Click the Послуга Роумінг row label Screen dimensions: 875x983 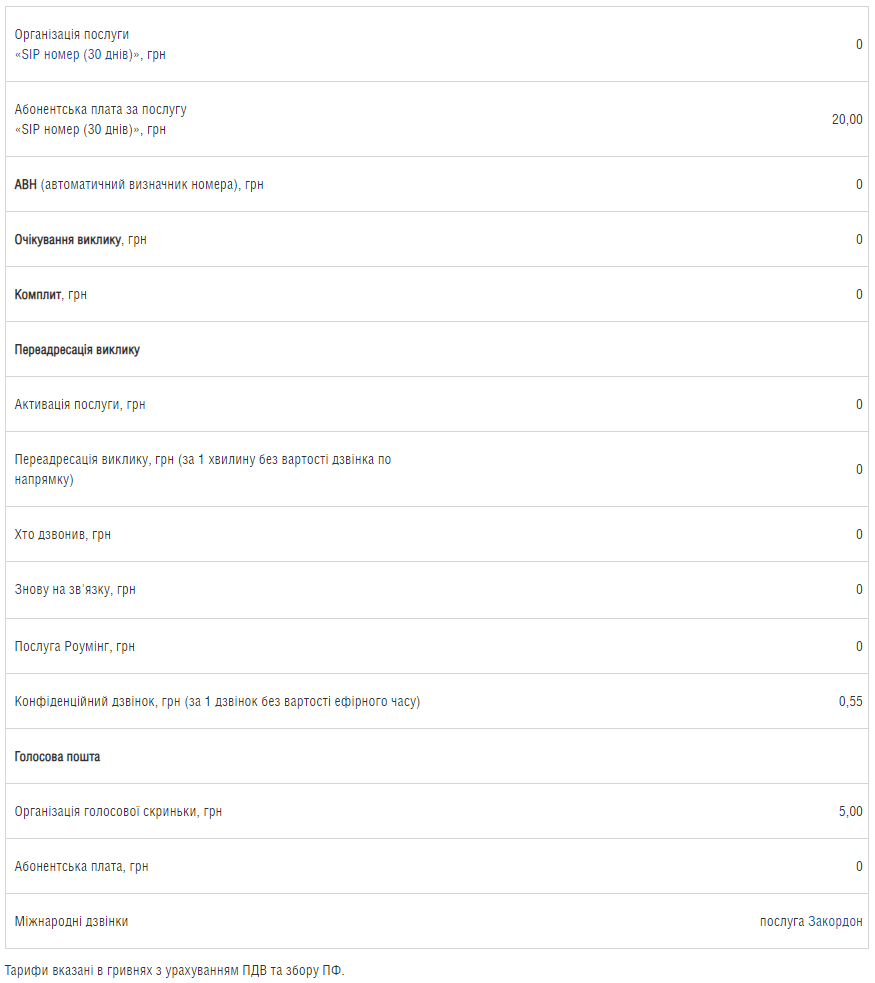click(x=75, y=646)
